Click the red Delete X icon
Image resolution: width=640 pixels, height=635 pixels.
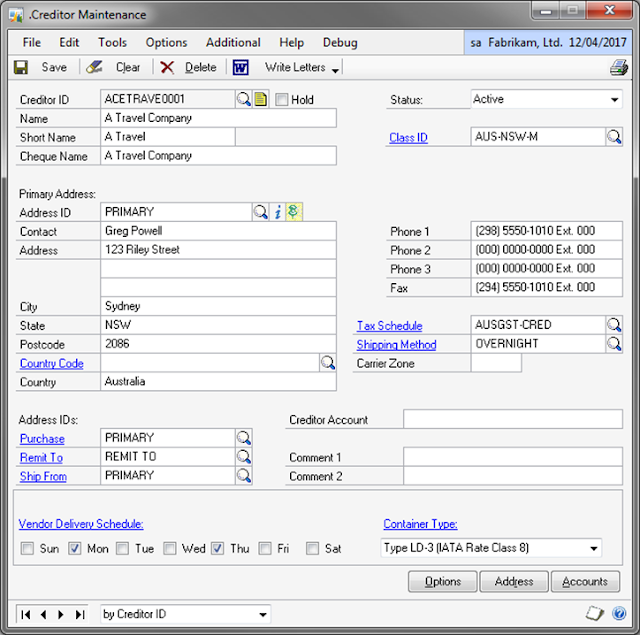(x=167, y=67)
